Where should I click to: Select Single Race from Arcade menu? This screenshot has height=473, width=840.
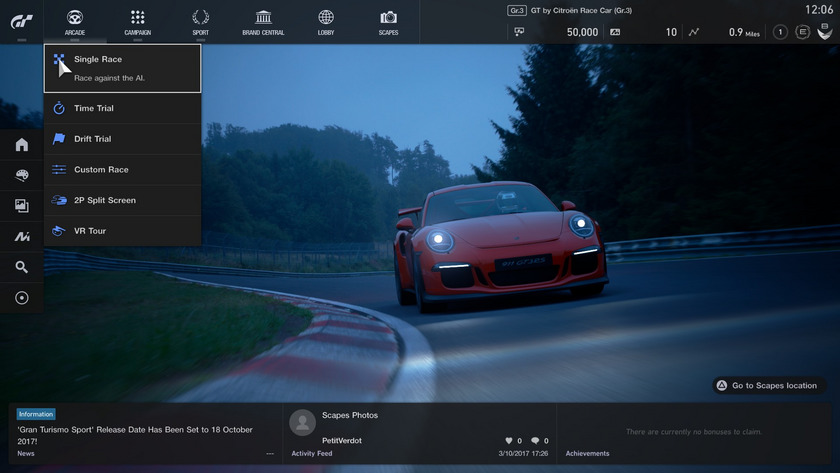(x=122, y=68)
